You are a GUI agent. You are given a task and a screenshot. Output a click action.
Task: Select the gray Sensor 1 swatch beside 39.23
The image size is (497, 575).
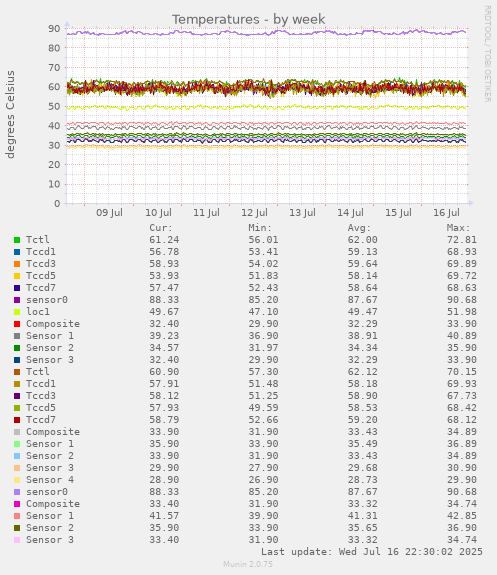(x=17, y=336)
